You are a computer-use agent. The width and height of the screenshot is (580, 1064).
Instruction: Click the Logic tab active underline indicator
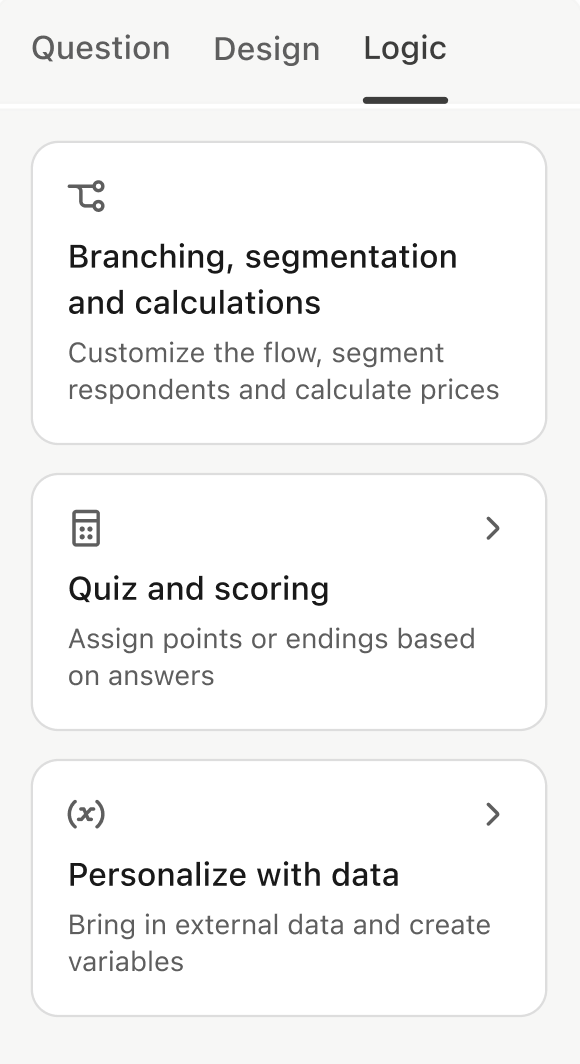405,100
